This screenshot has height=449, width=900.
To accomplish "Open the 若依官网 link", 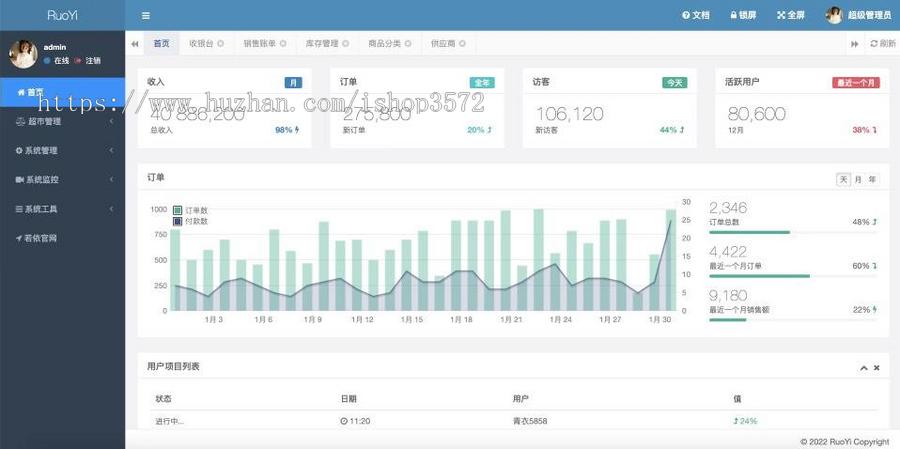I will [63, 238].
